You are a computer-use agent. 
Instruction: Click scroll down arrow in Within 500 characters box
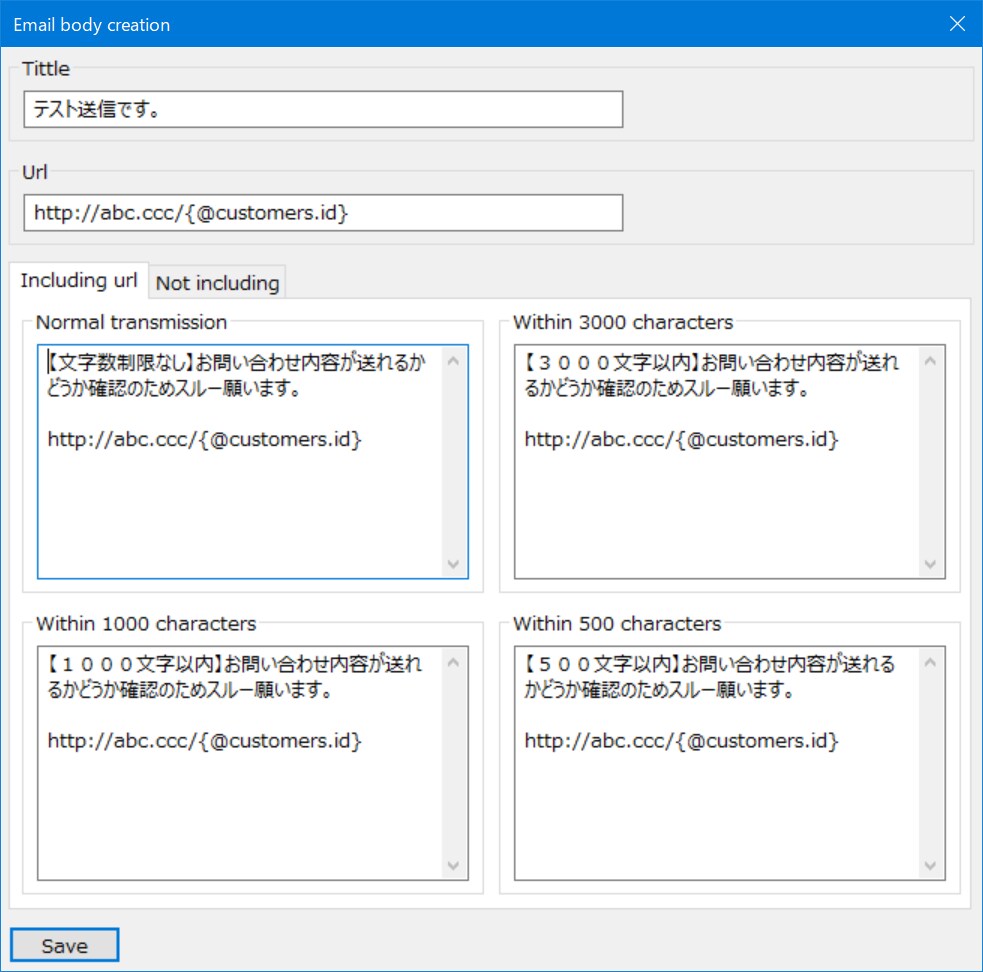(x=931, y=865)
